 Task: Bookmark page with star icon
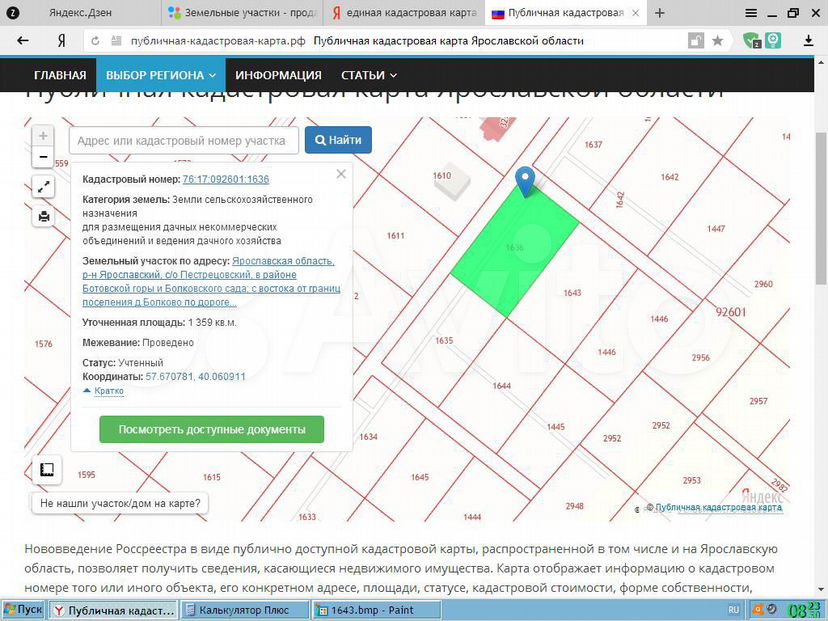point(717,42)
